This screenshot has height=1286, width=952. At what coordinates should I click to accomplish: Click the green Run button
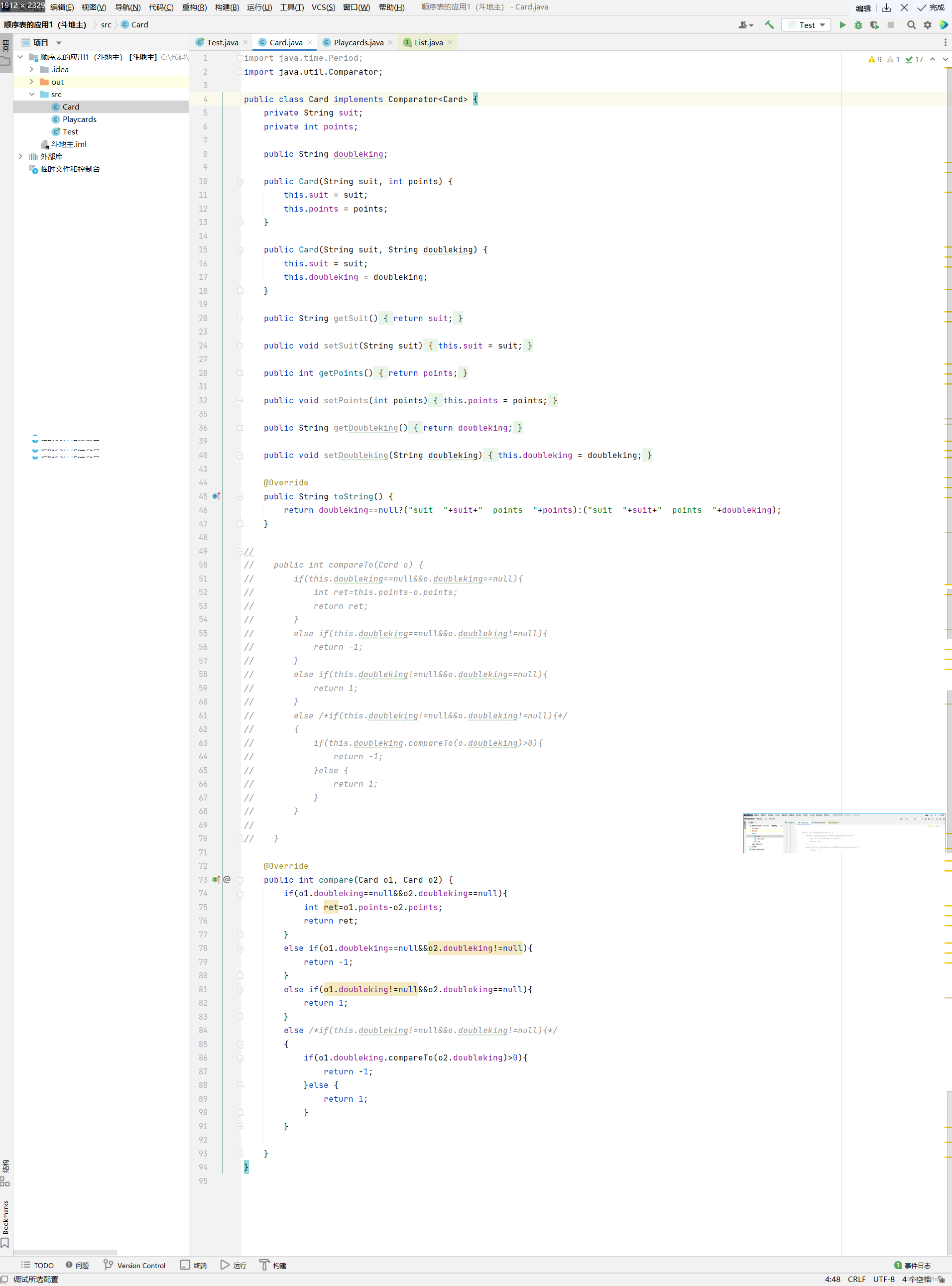pos(842,25)
